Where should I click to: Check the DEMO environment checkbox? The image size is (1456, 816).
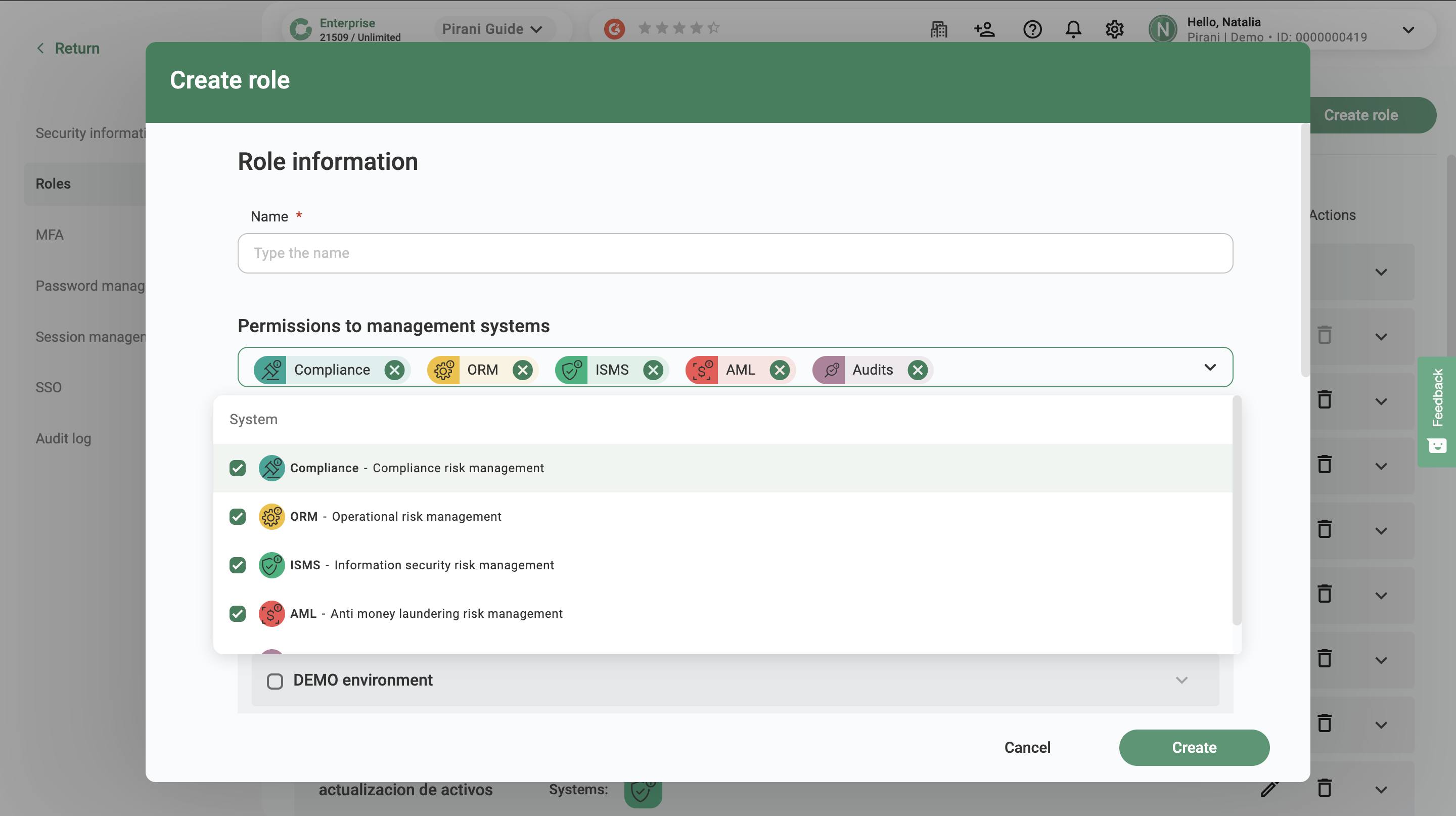(x=275, y=681)
